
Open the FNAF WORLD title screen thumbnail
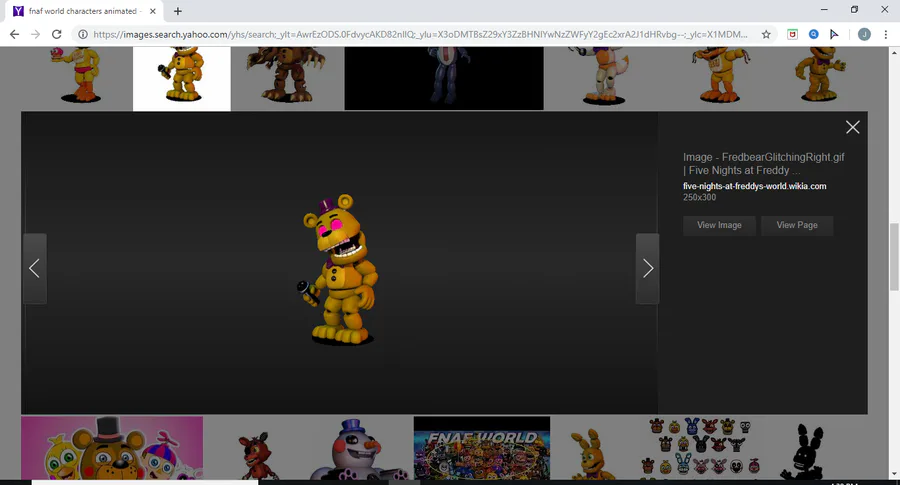(x=482, y=448)
